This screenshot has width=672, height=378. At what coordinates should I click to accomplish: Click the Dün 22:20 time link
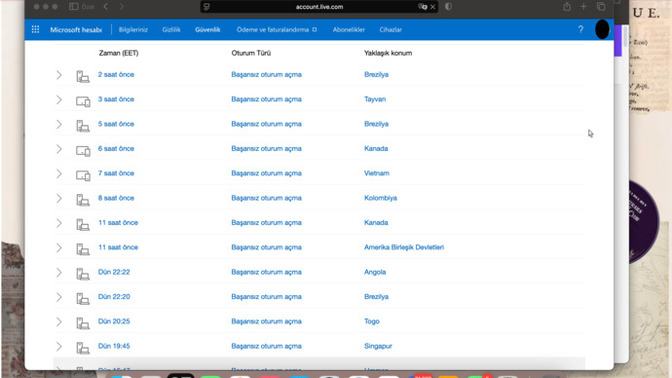click(x=114, y=297)
